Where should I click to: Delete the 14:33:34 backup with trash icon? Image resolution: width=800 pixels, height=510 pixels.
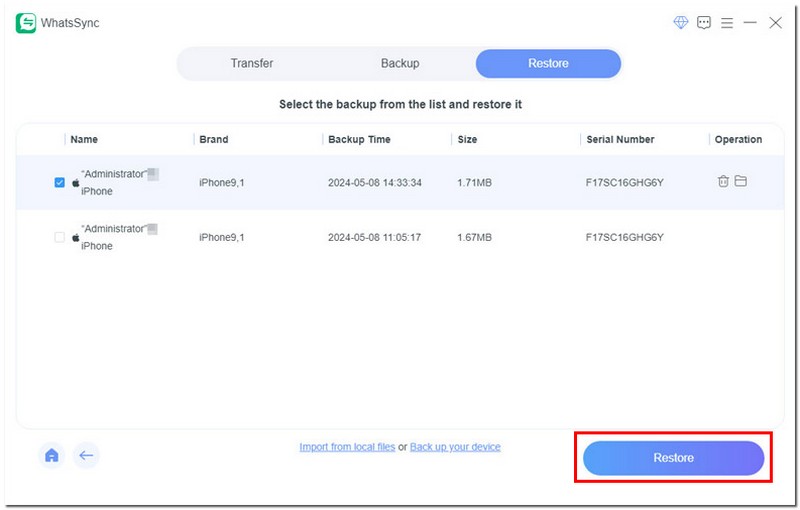722,181
